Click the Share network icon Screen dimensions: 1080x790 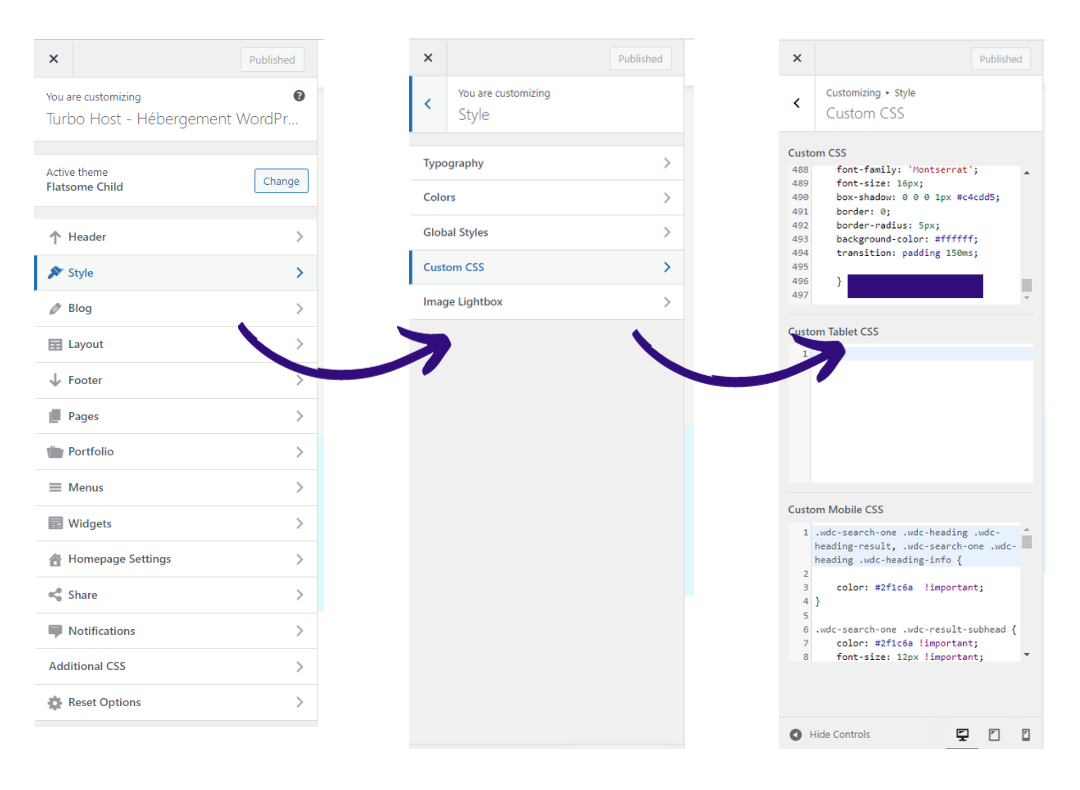55,595
